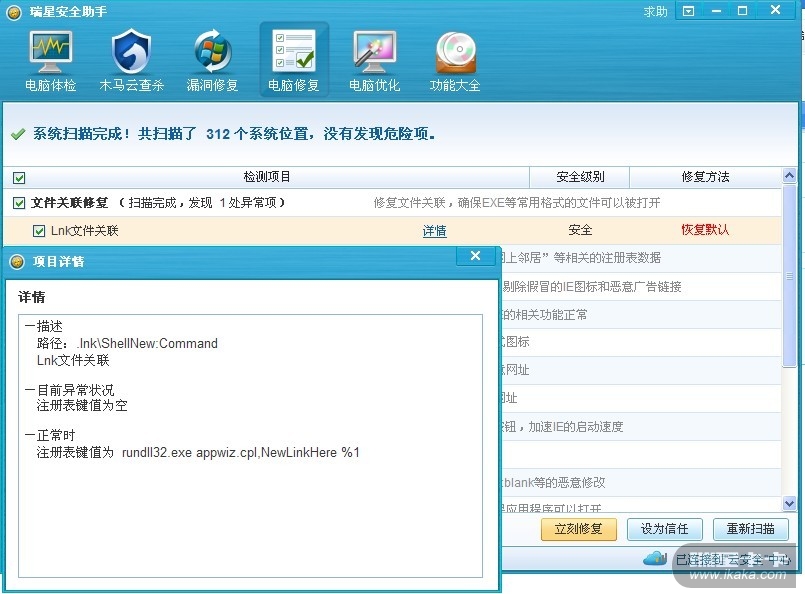
Task: Click the Rising lion logo in title bar
Action: pyautogui.click(x=14, y=12)
